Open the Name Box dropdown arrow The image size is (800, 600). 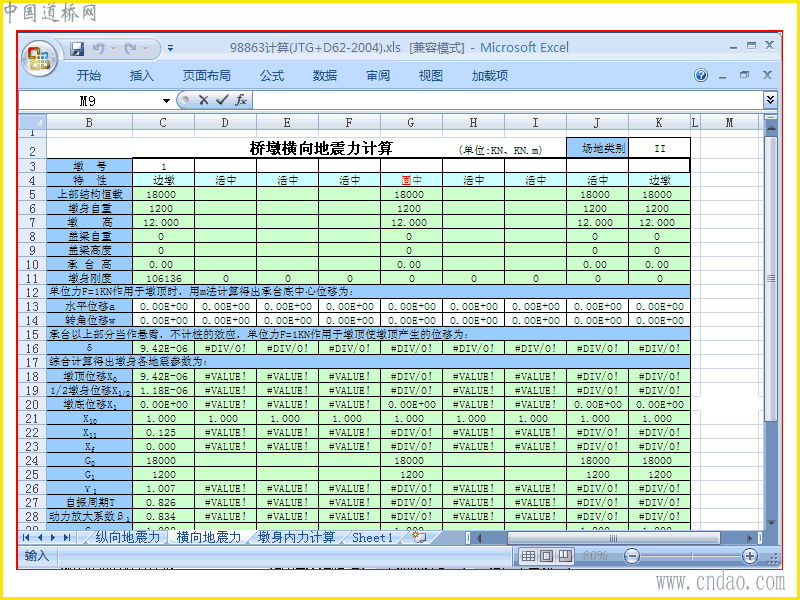coord(166,101)
